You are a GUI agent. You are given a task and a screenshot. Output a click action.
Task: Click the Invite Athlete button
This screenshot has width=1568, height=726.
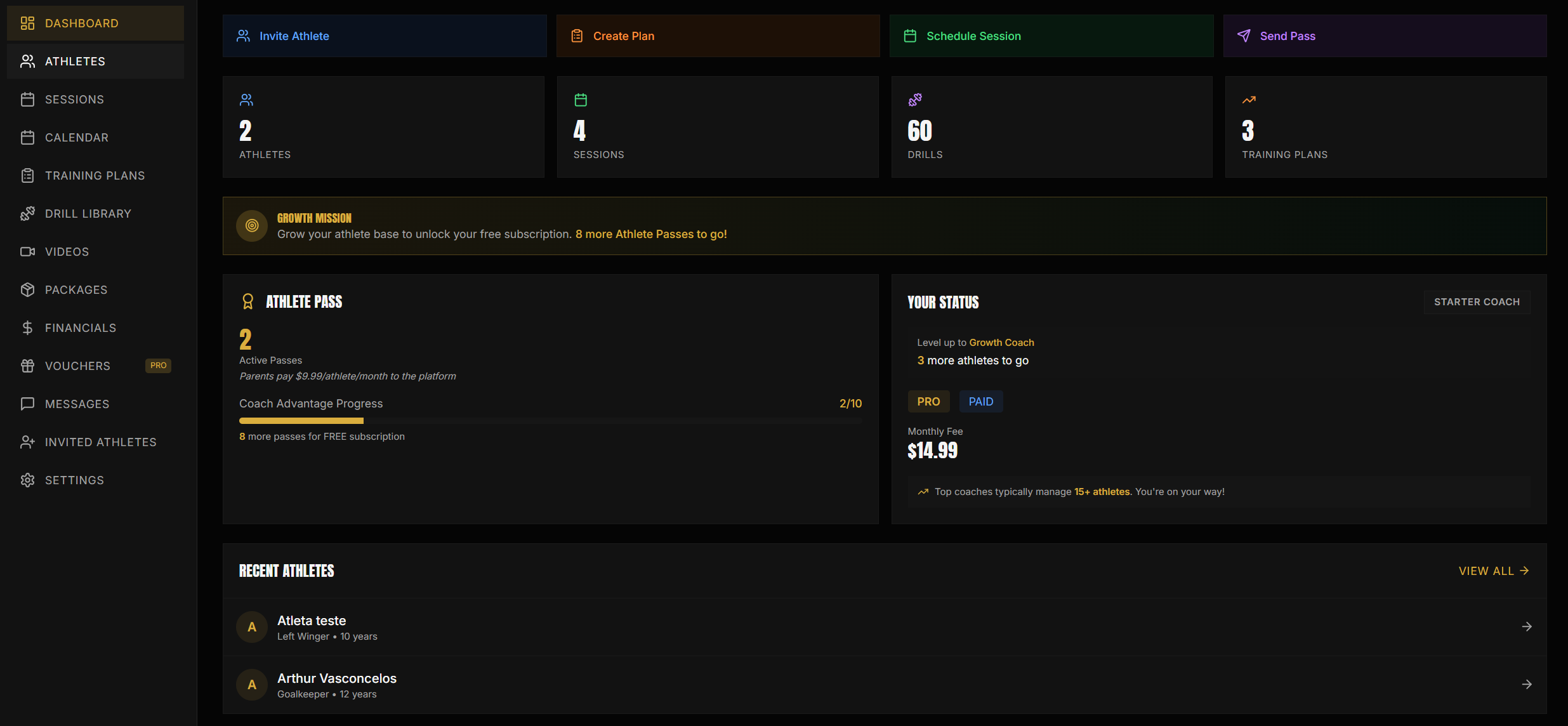[x=385, y=36]
